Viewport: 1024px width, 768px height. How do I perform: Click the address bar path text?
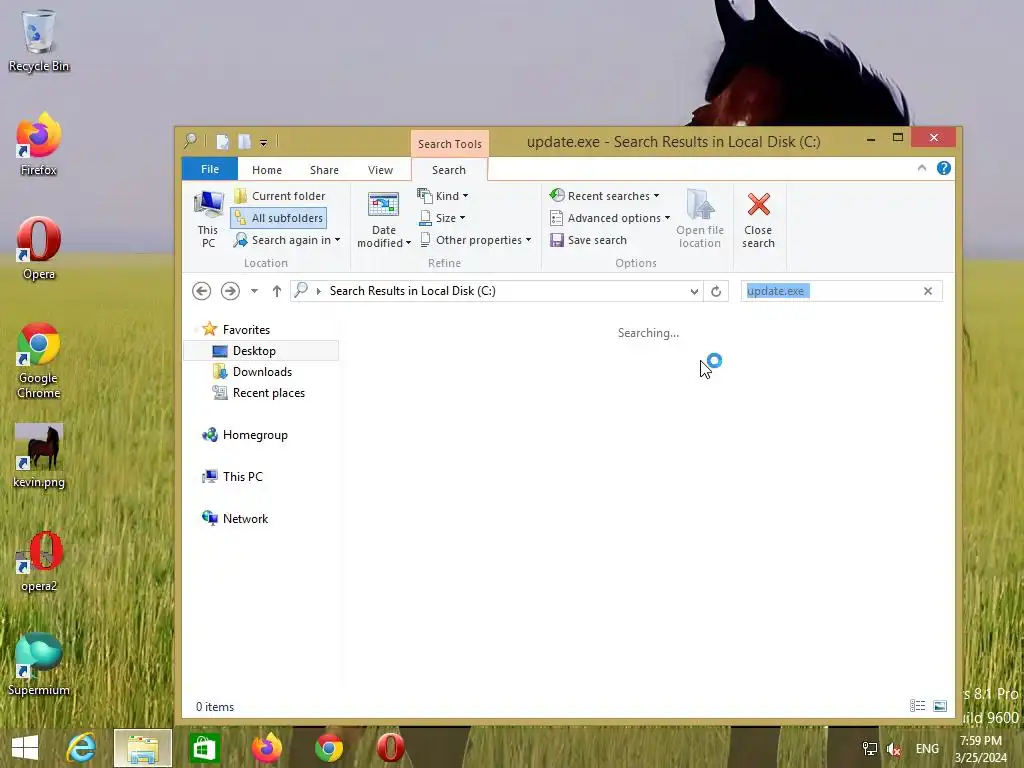[413, 291]
